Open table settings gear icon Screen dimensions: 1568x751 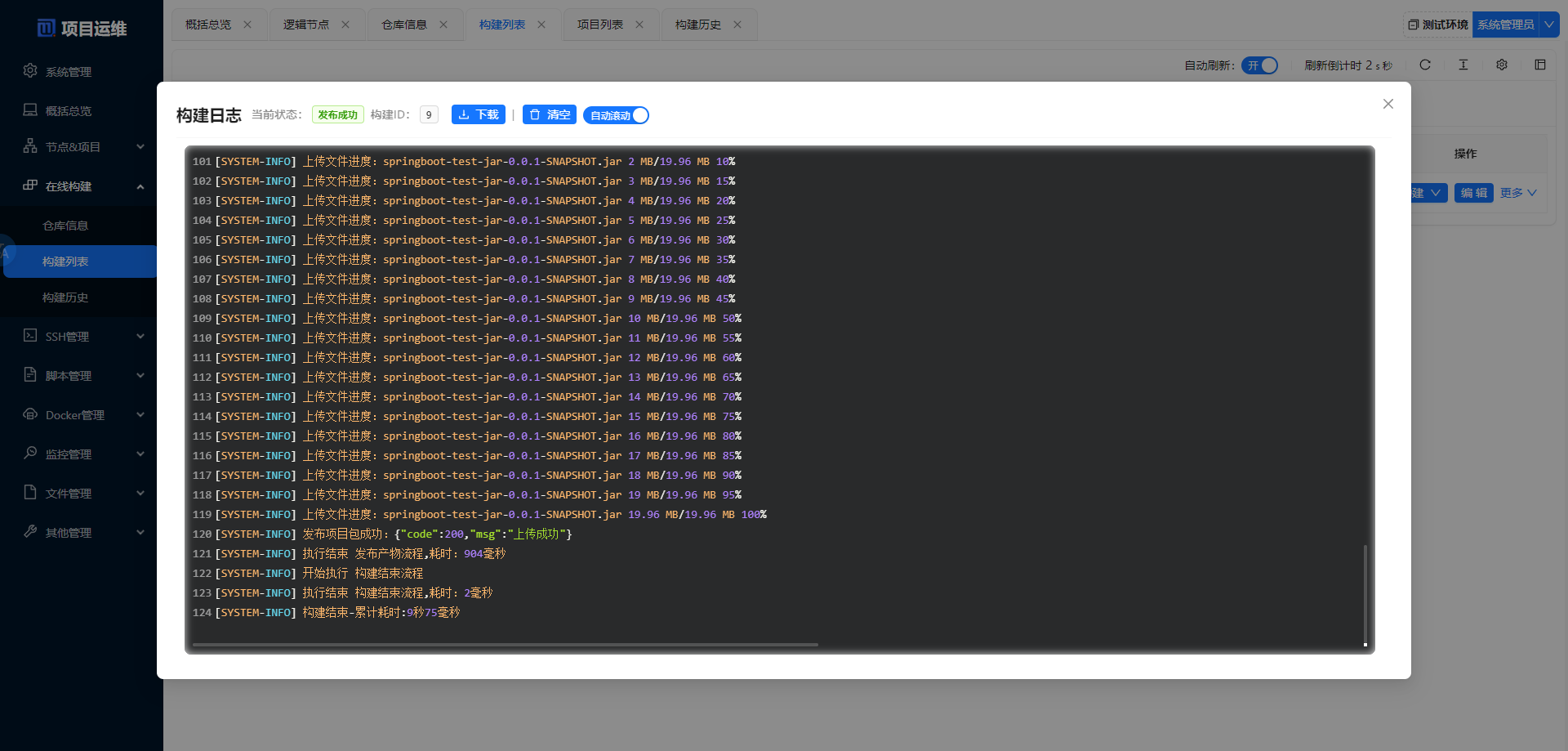pyautogui.click(x=1502, y=65)
